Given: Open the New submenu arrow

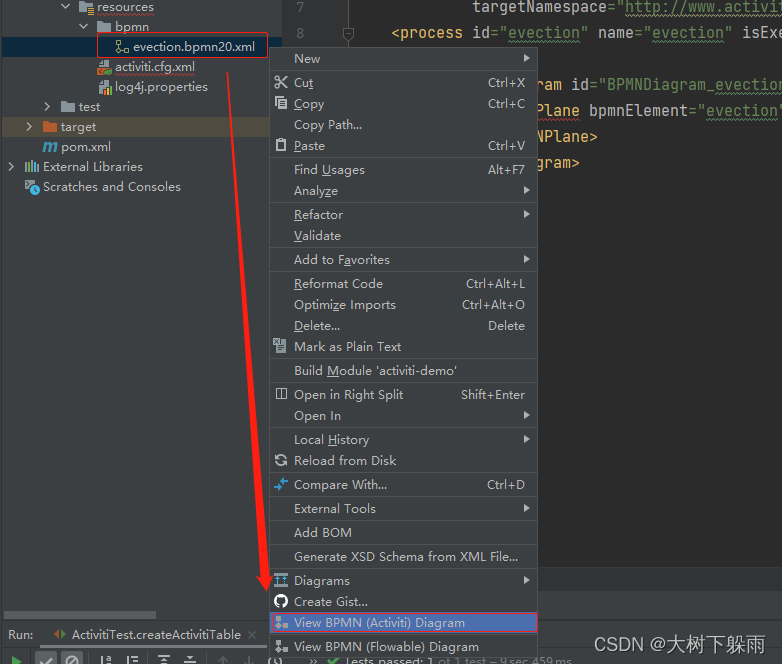Looking at the screenshot, I should 527,58.
